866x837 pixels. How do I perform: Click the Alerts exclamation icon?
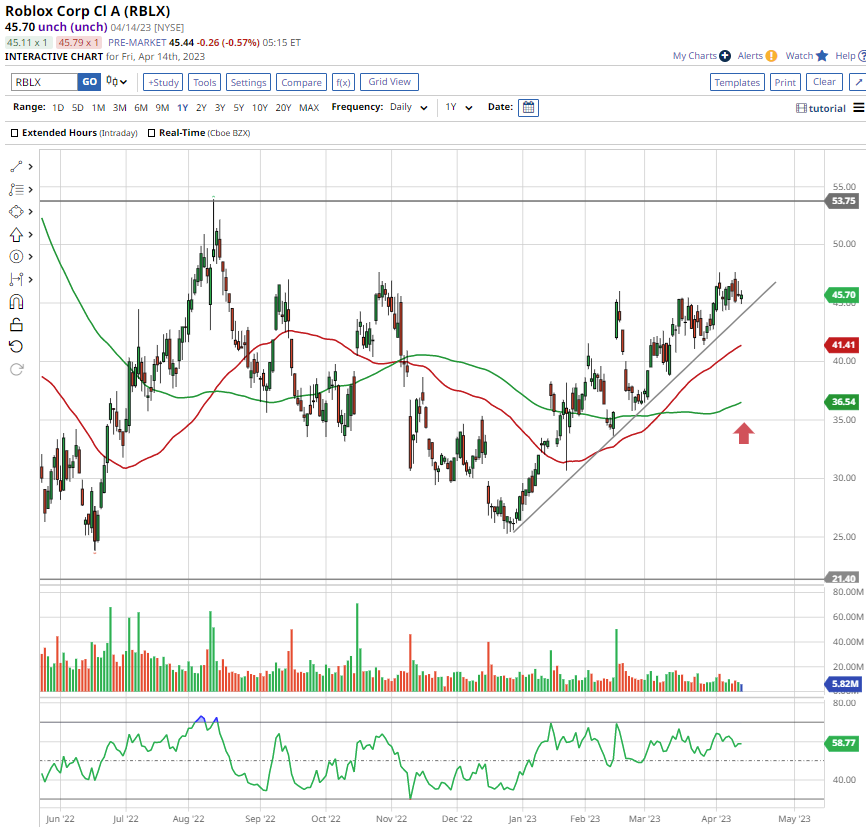coord(771,56)
